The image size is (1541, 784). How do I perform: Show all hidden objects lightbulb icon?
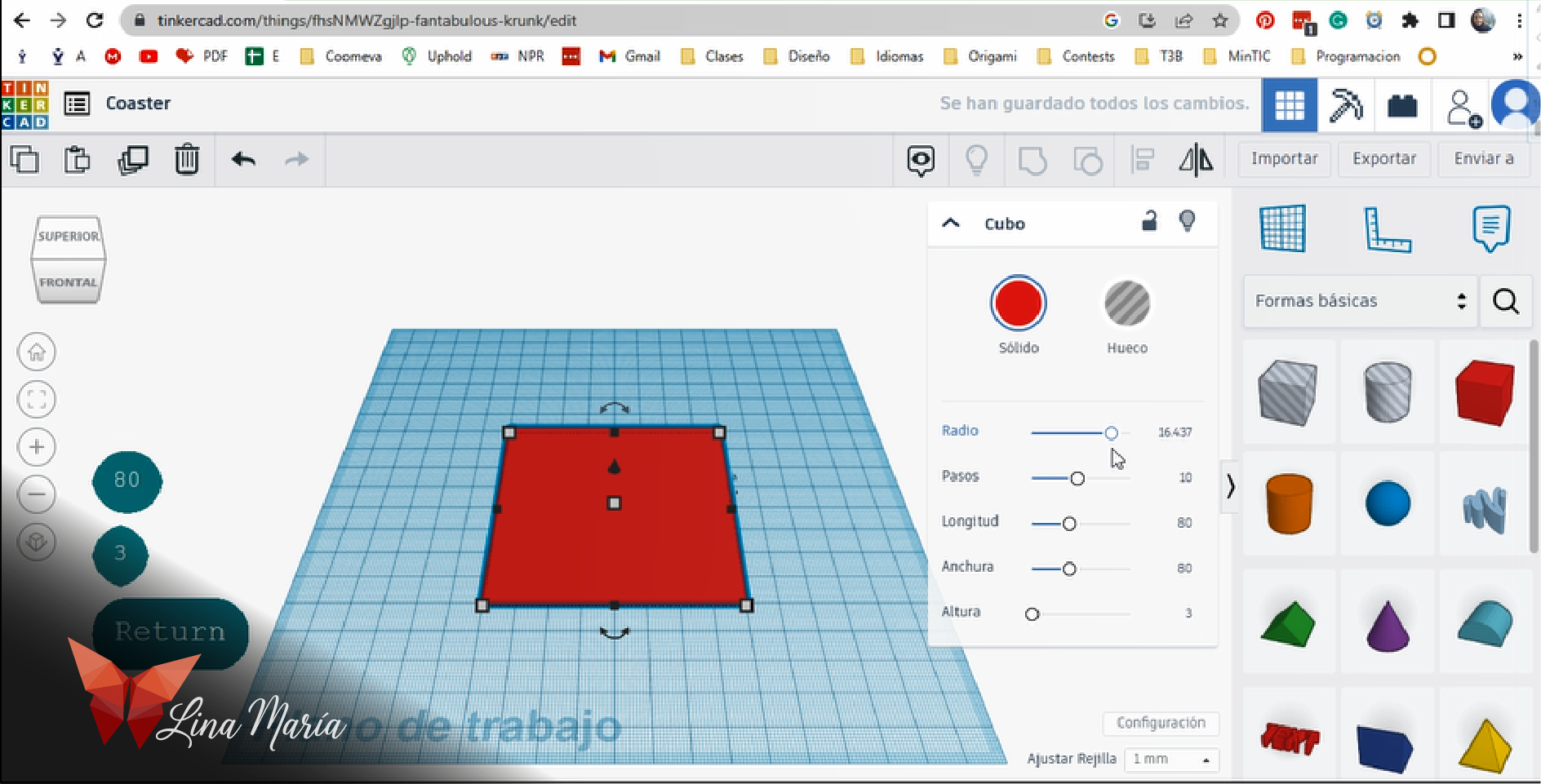(x=976, y=160)
